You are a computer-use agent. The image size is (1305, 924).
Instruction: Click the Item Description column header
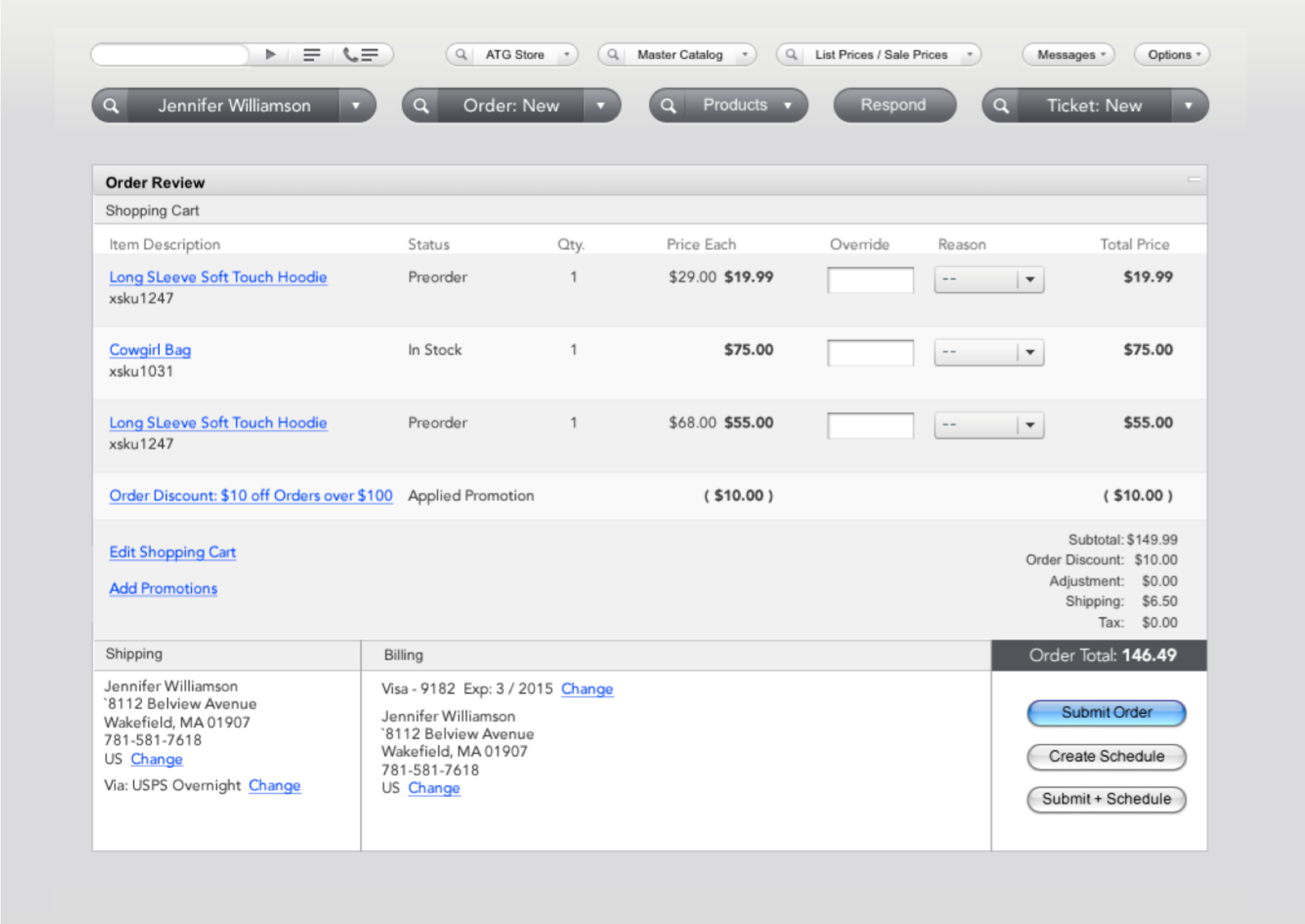pyautogui.click(x=164, y=245)
